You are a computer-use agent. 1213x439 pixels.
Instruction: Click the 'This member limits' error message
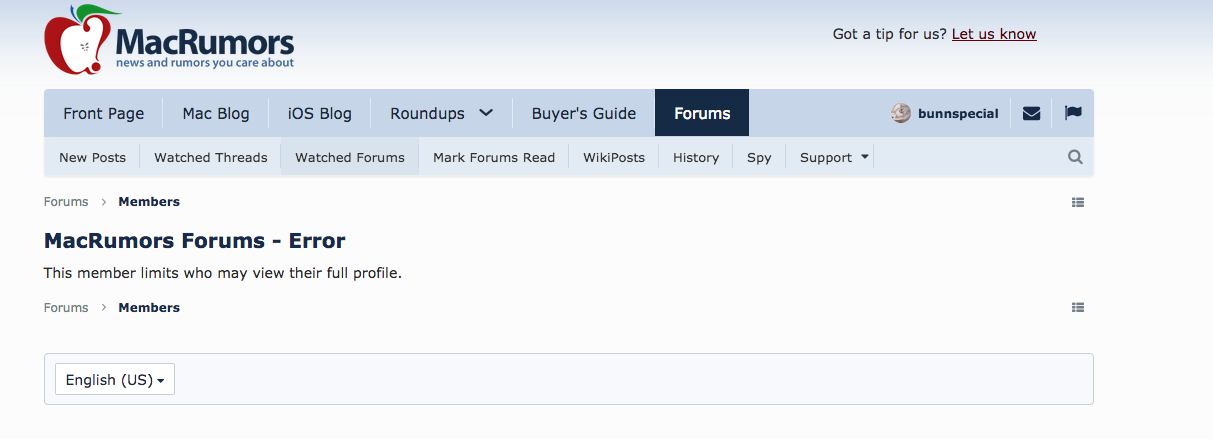[223, 272]
